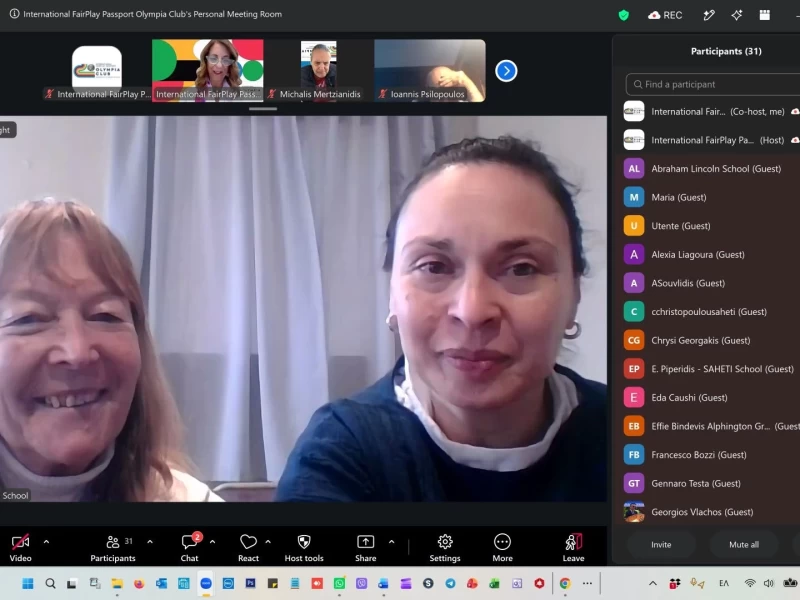Click the Find a participant search field
The image size is (800, 600).
click(x=713, y=84)
